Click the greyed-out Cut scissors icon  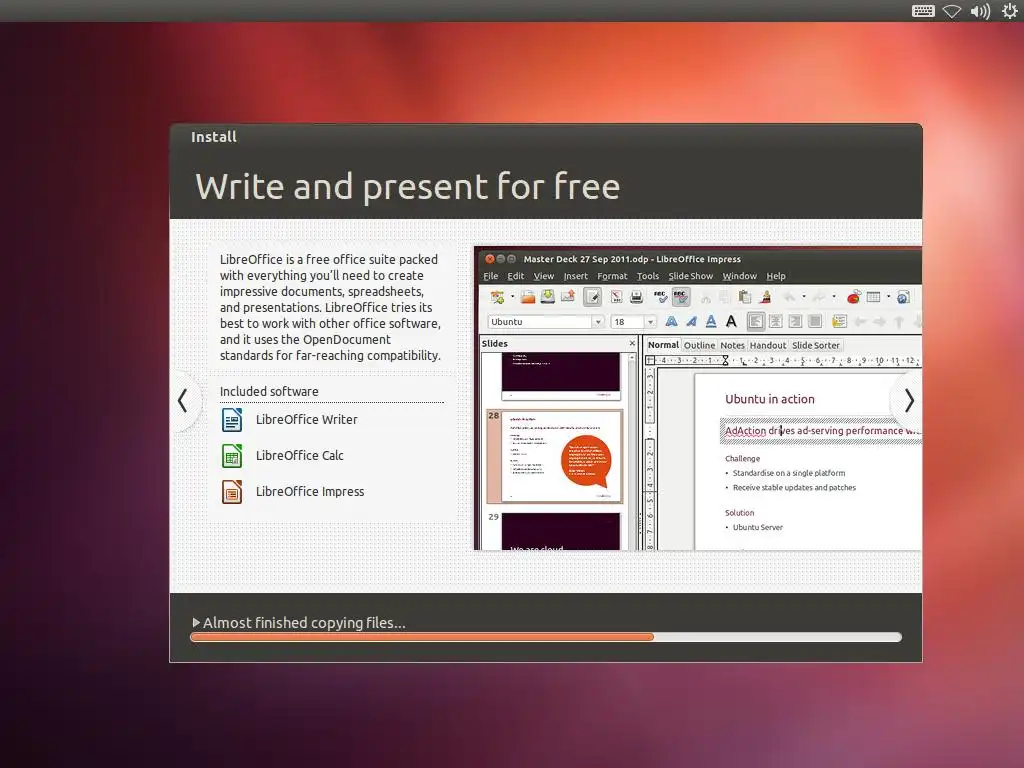pos(705,298)
